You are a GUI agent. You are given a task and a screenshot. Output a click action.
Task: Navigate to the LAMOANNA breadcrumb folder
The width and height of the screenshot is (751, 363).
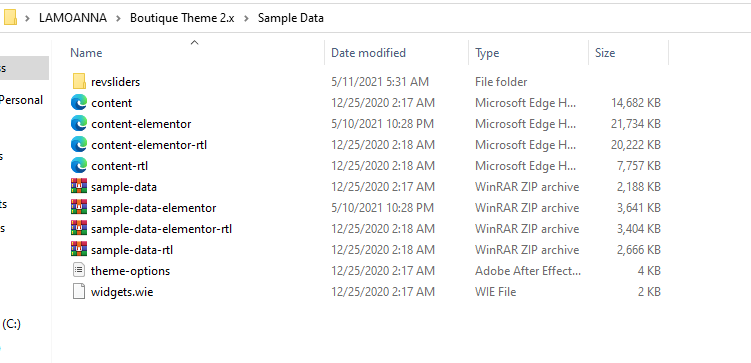(x=73, y=18)
